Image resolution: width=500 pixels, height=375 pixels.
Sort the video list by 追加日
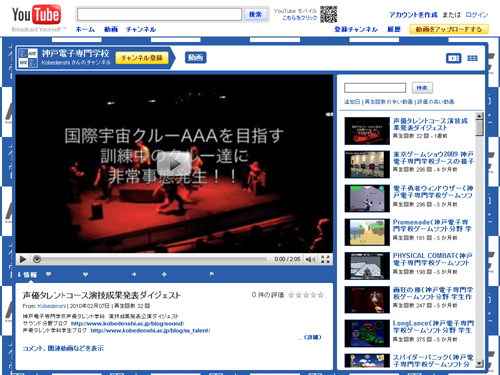(x=352, y=102)
